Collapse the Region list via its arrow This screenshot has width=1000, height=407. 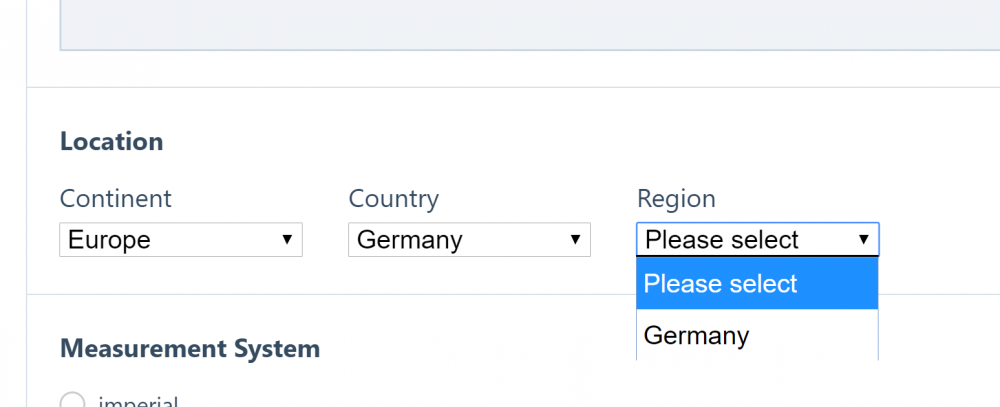point(863,240)
